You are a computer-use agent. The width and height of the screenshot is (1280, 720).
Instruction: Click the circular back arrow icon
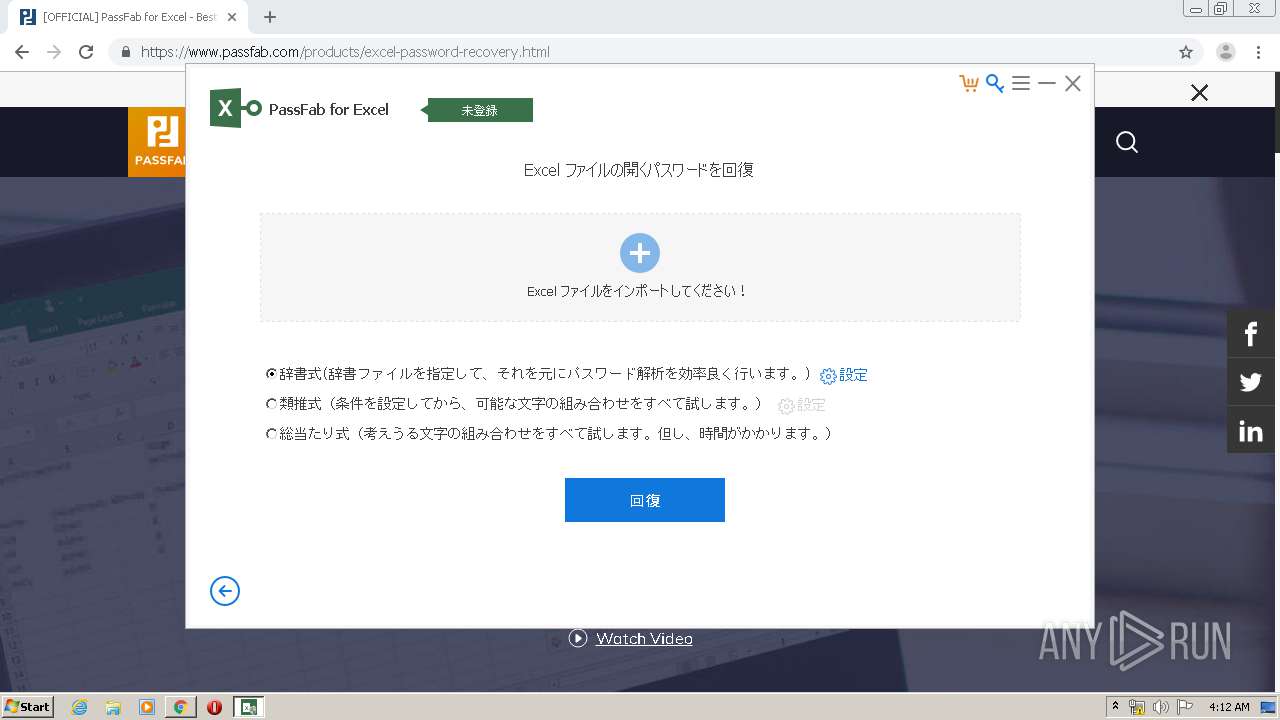tap(225, 591)
